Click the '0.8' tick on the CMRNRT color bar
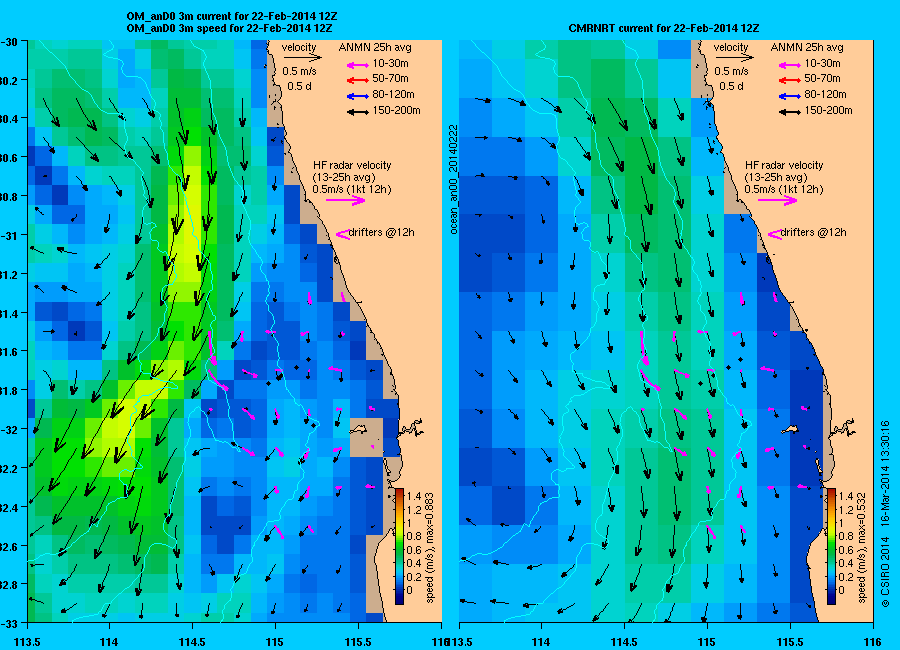The height and width of the screenshot is (650, 900). 845,536
